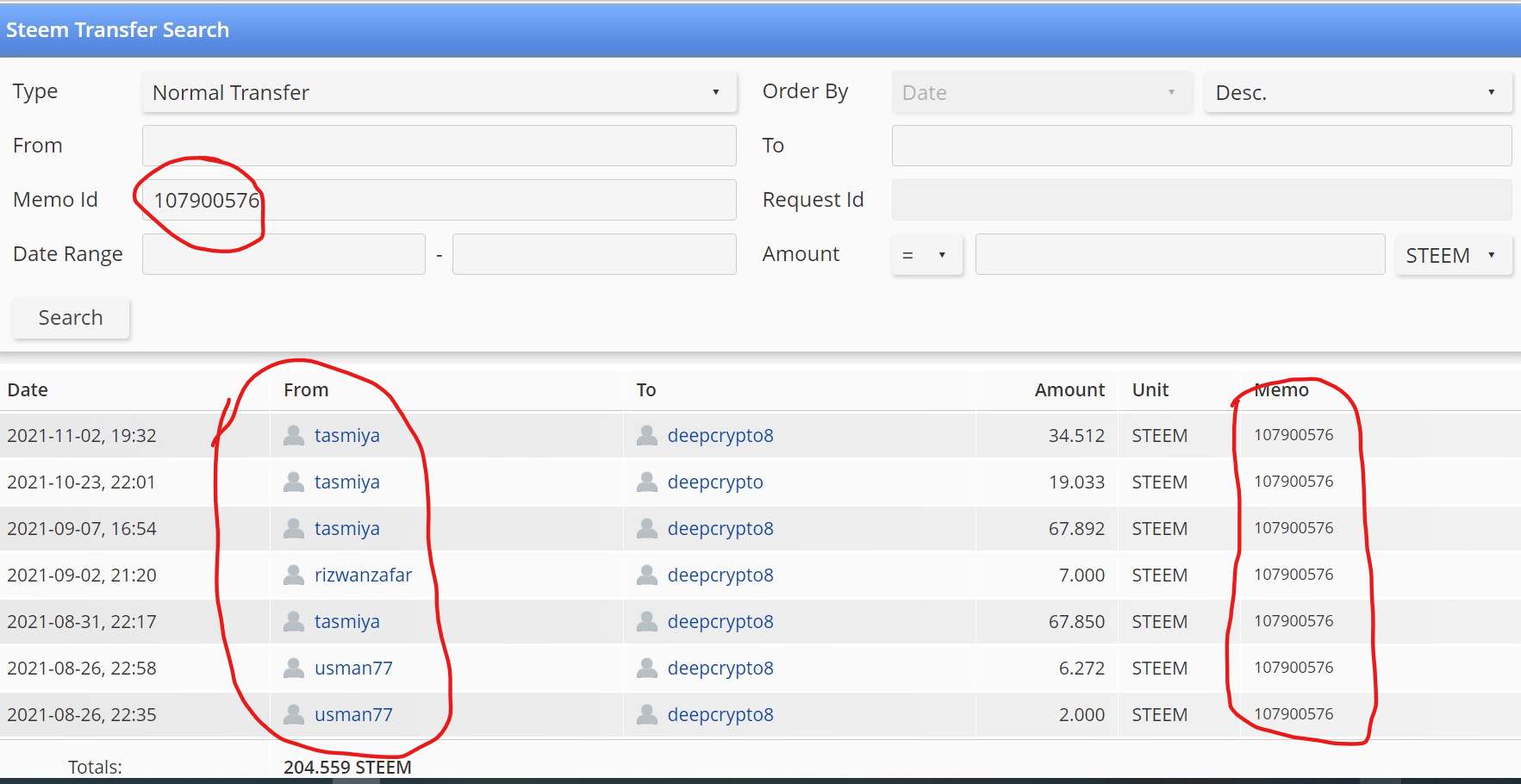Viewport: 1521px width, 784px height.
Task: Select the amount 6.272
Action: pyautogui.click(x=1082, y=668)
